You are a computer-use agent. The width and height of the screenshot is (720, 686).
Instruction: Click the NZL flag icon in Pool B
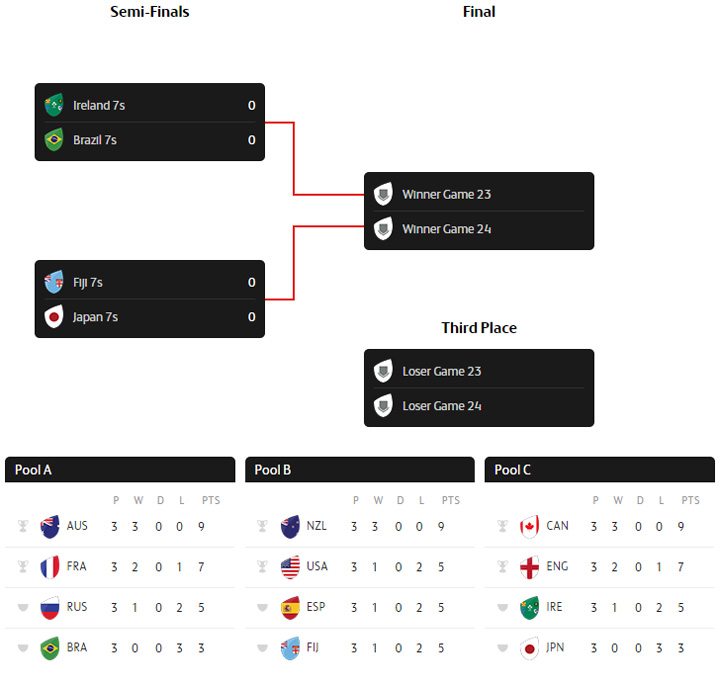[290, 526]
